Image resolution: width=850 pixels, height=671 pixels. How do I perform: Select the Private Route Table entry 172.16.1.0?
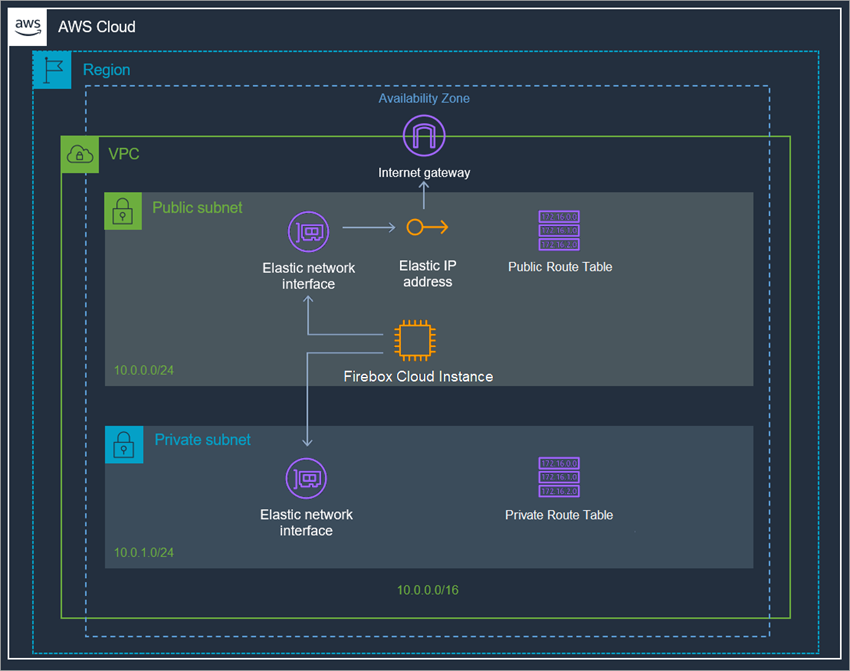tap(559, 478)
